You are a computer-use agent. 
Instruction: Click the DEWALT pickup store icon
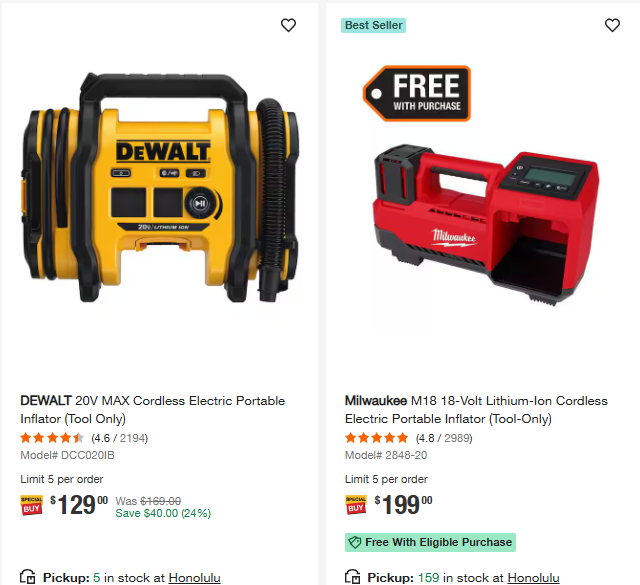(x=28, y=577)
